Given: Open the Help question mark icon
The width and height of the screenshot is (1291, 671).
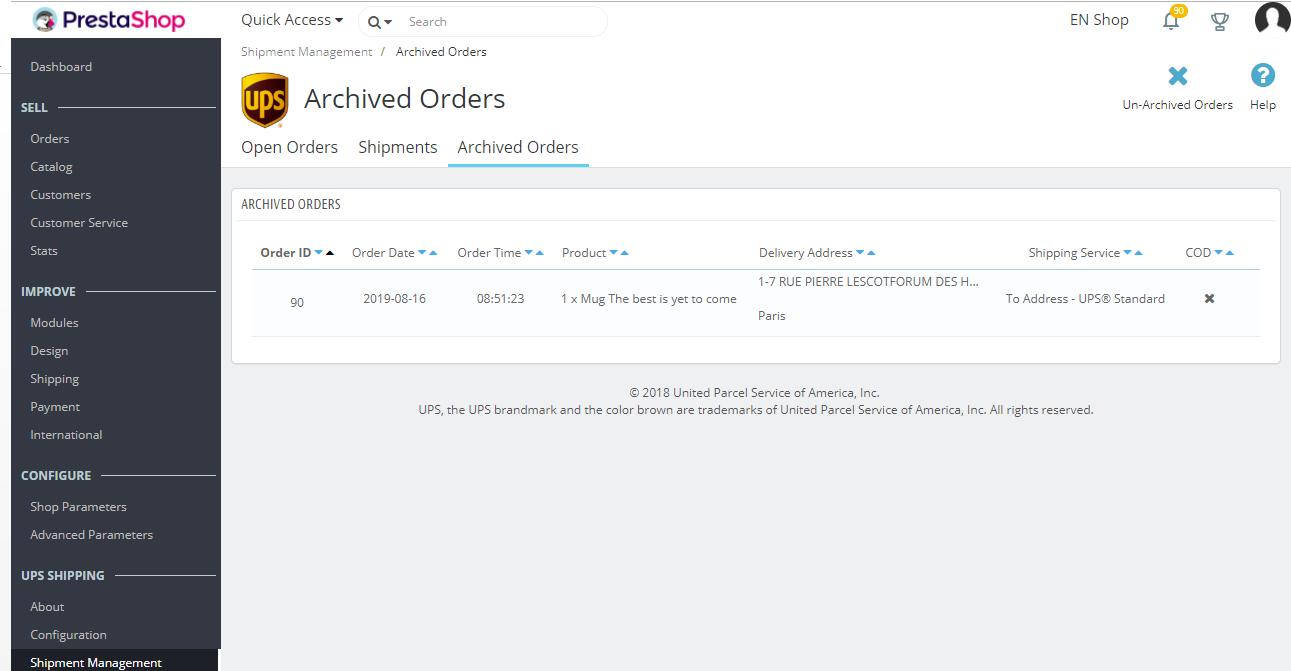Looking at the screenshot, I should pos(1263,75).
